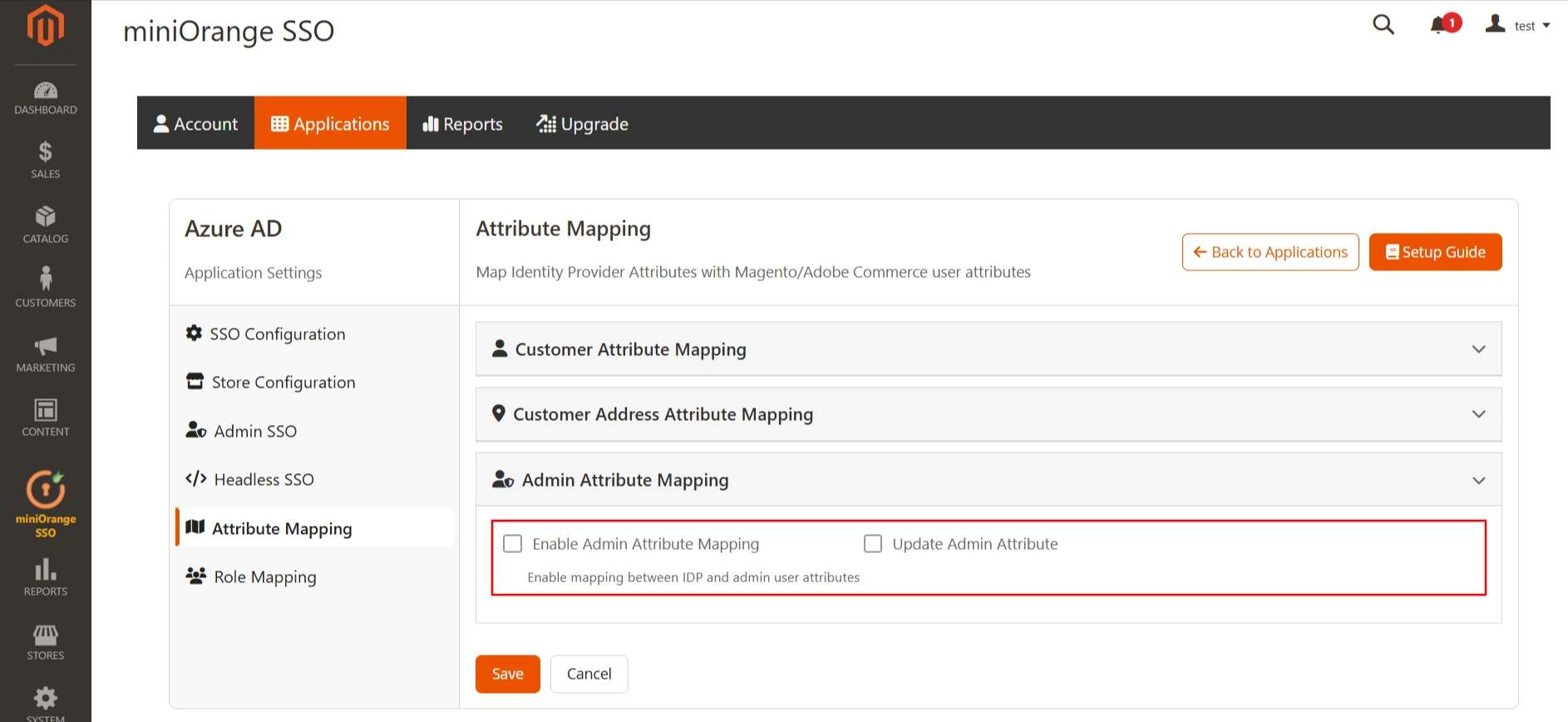Screen dimensions: 1568x722
Task: Click the user avatar icon for test
Action: click(1496, 24)
